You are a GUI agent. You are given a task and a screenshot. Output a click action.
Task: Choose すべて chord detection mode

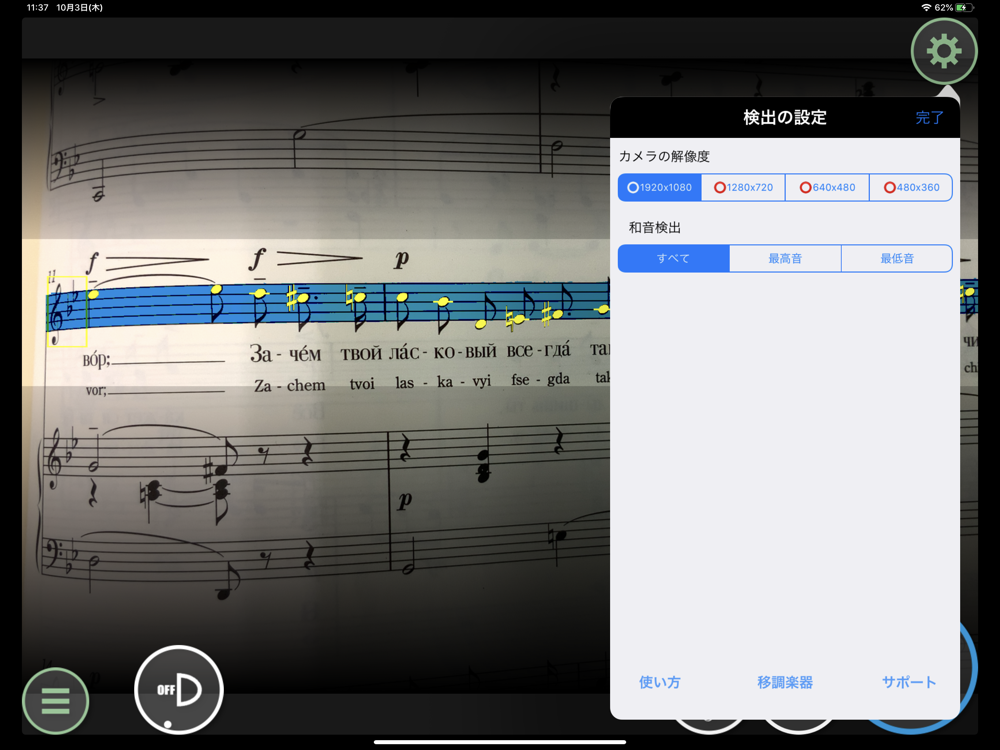[673, 258]
